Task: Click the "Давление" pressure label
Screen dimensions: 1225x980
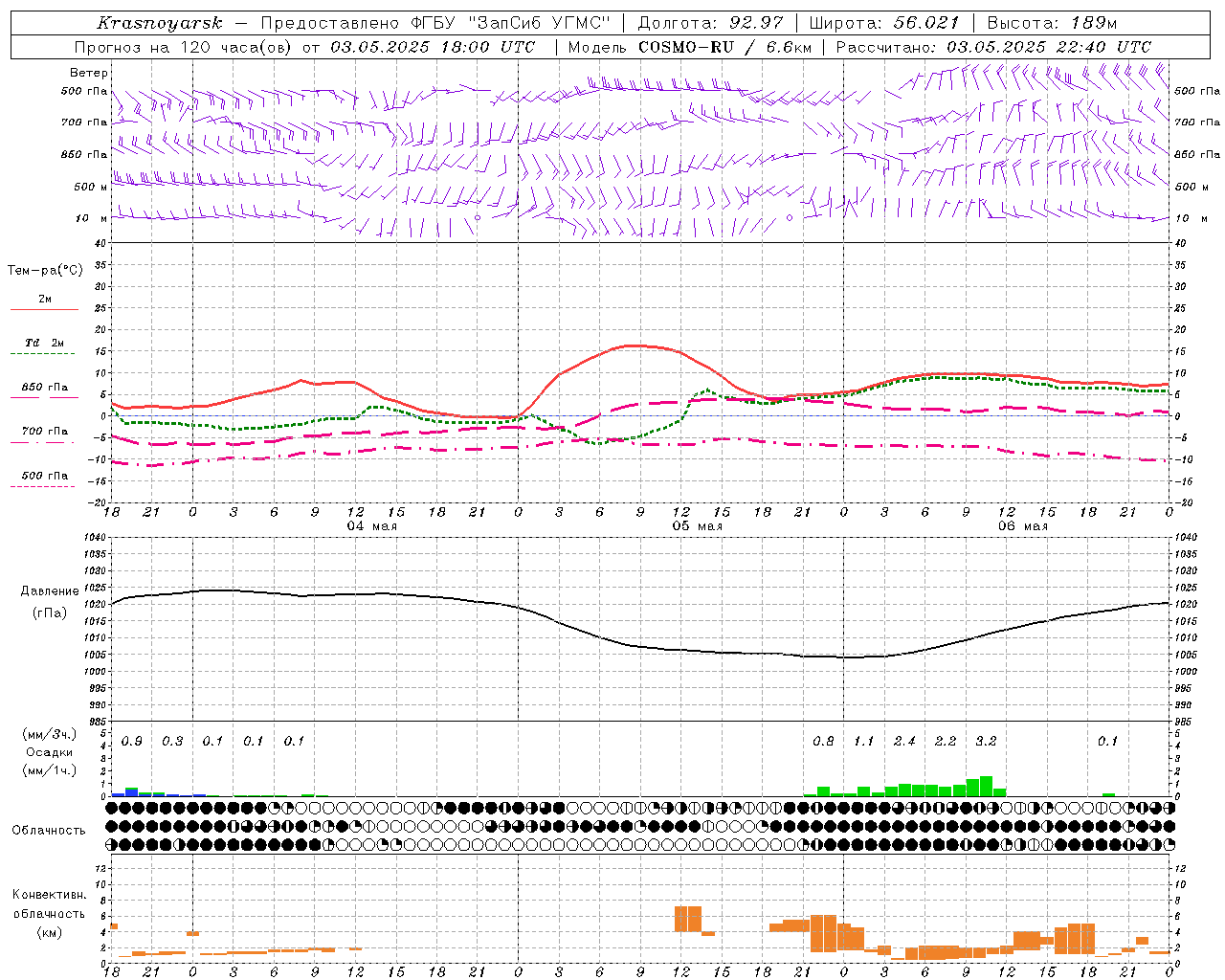Action: point(50,591)
